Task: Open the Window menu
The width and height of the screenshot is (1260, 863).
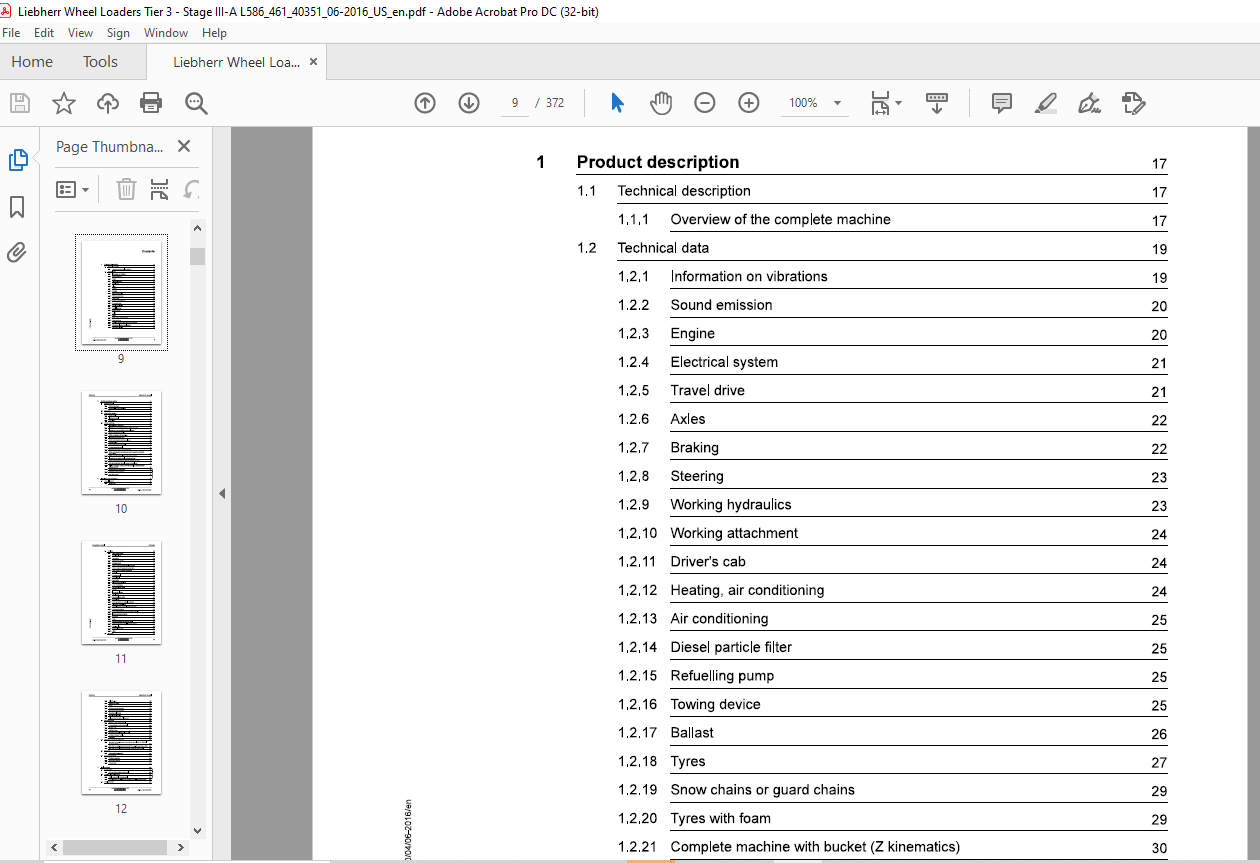Action: coord(165,33)
